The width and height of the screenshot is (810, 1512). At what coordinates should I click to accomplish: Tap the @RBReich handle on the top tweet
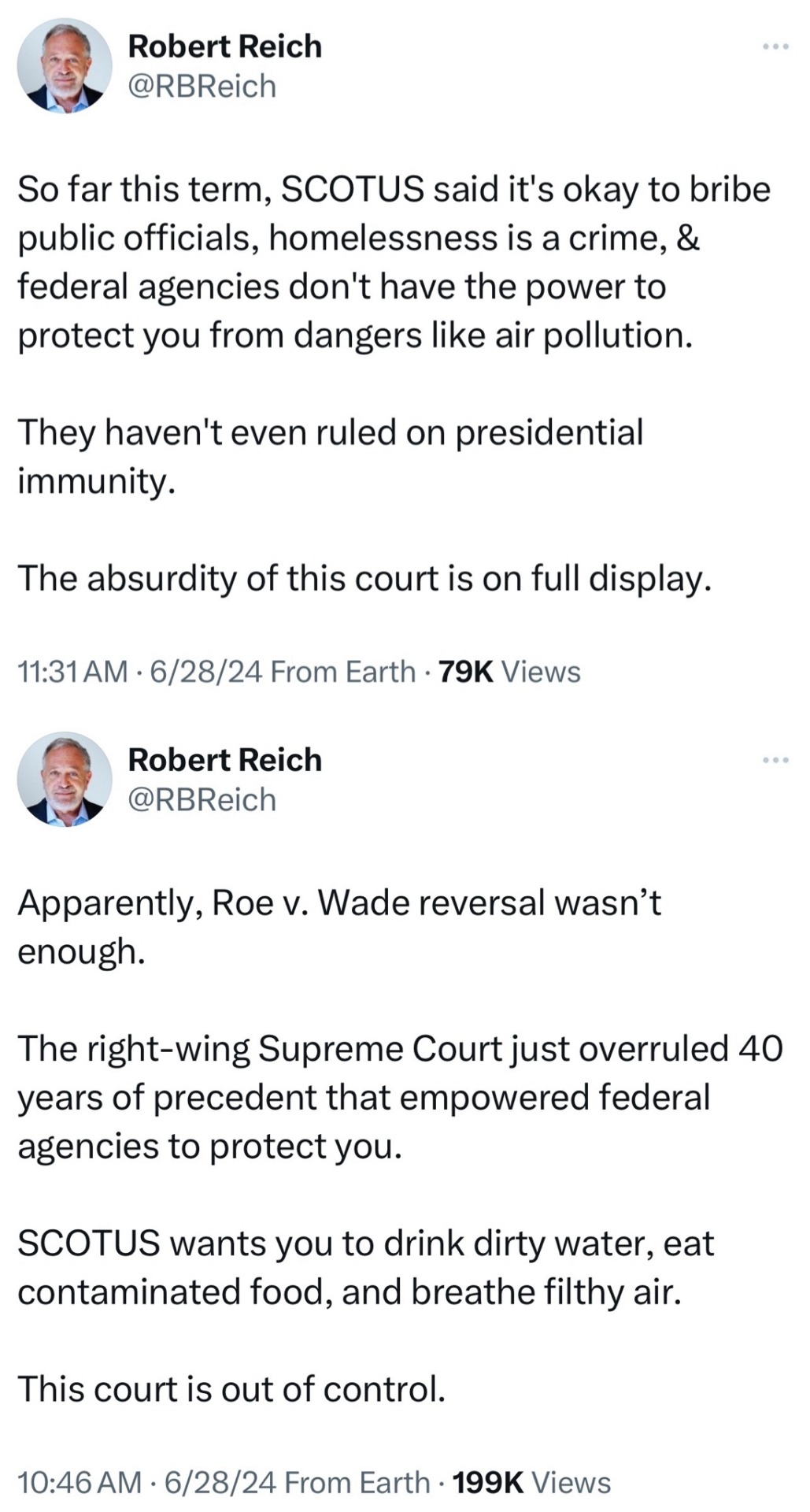click(x=202, y=87)
